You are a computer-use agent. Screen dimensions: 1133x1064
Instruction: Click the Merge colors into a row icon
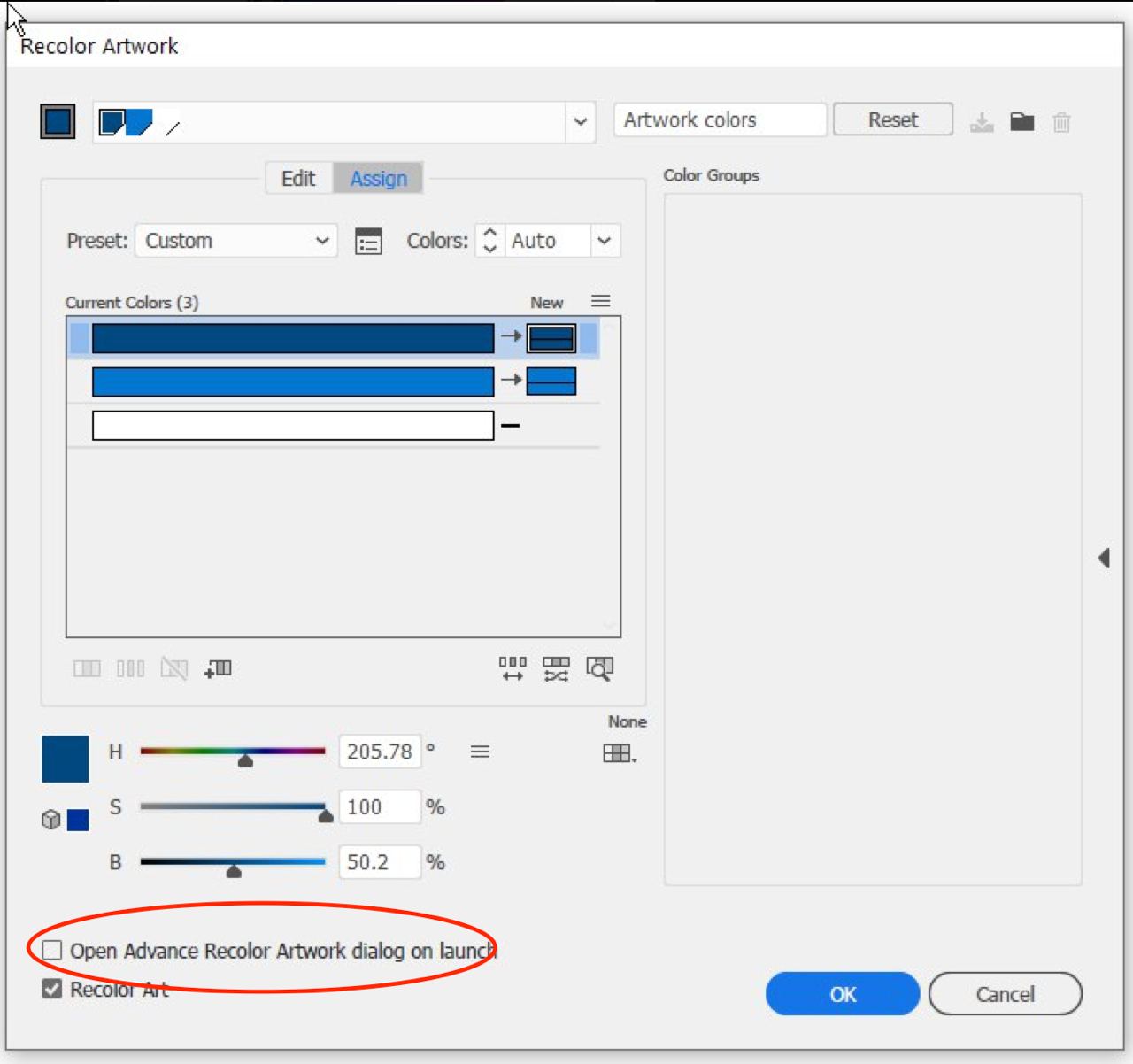point(87,668)
